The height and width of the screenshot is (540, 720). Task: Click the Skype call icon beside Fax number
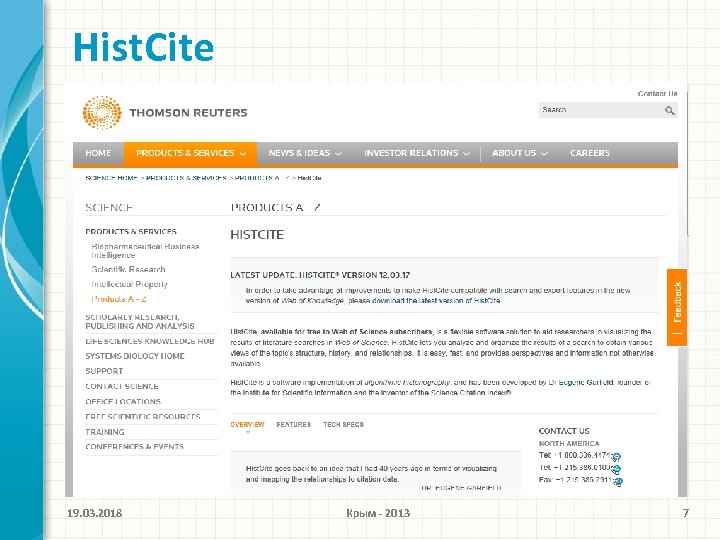click(618, 481)
